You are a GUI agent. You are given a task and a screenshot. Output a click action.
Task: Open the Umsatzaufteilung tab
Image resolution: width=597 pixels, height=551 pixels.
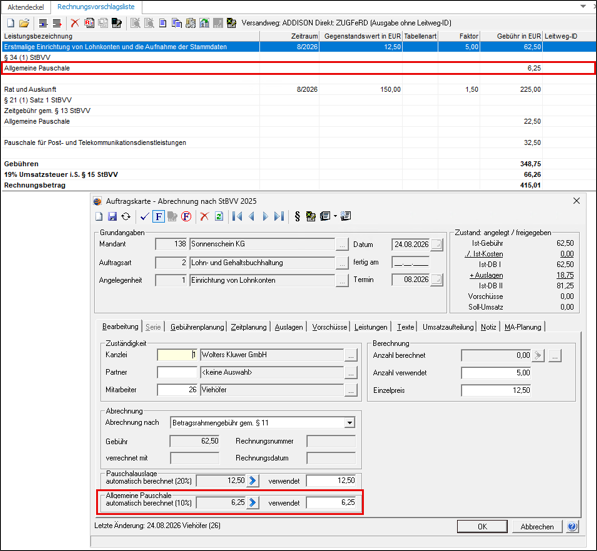tap(448, 327)
